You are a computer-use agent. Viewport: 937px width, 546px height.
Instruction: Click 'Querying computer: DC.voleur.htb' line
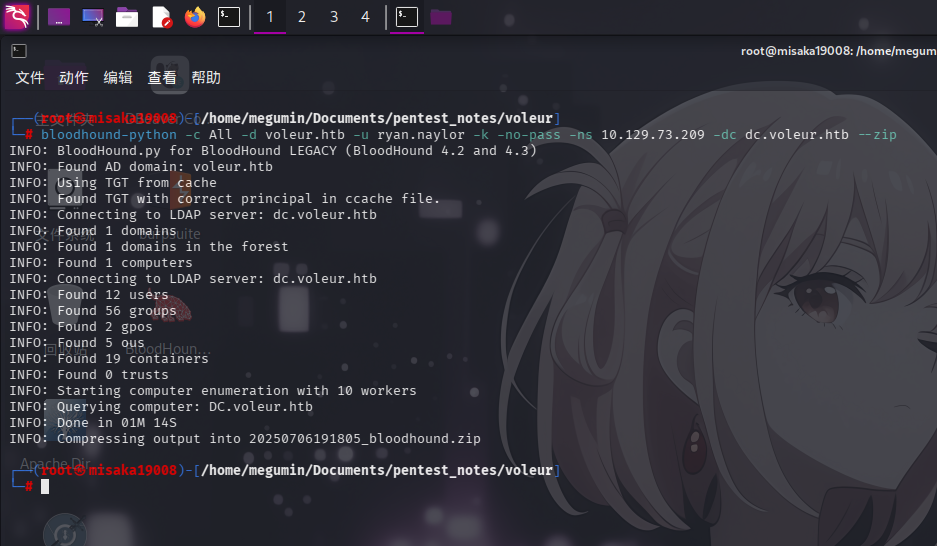coord(161,407)
